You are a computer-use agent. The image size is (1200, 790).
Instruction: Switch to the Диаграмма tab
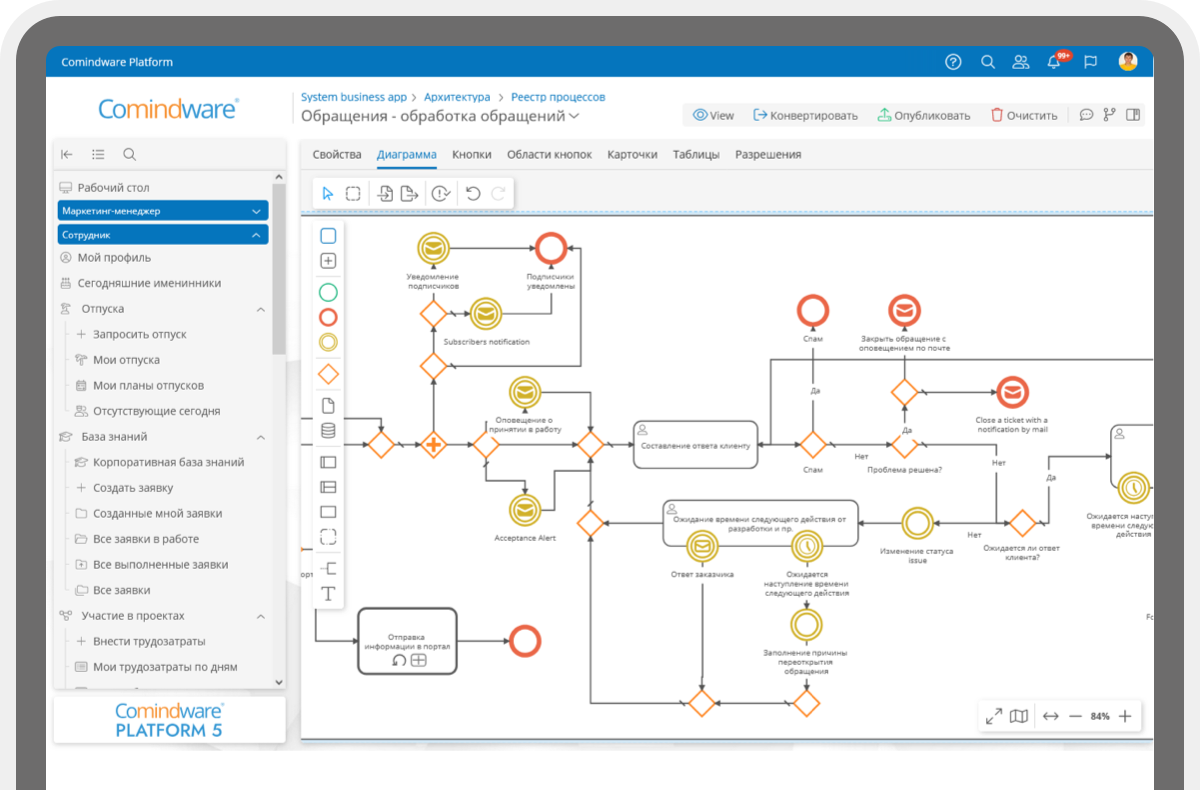pyautogui.click(x=407, y=155)
